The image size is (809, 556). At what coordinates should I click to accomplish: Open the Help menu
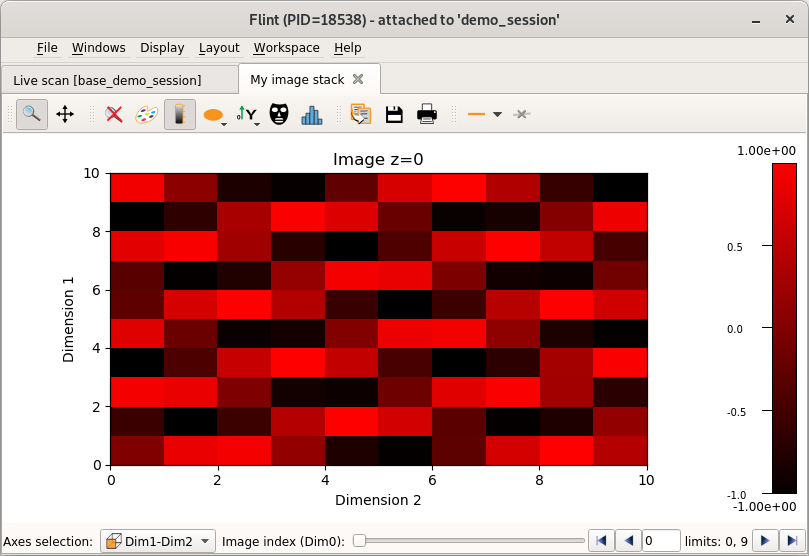347,48
